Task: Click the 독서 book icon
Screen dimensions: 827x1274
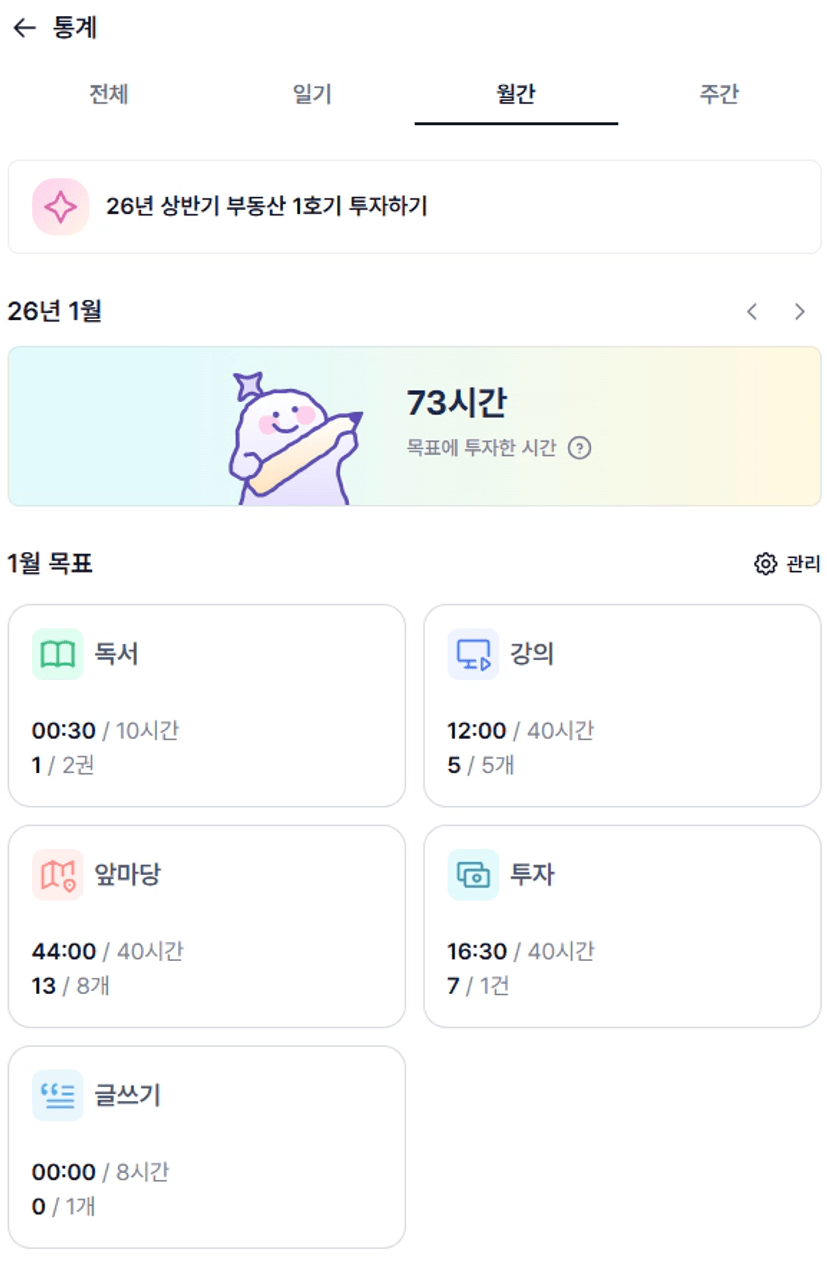Action: (57, 654)
